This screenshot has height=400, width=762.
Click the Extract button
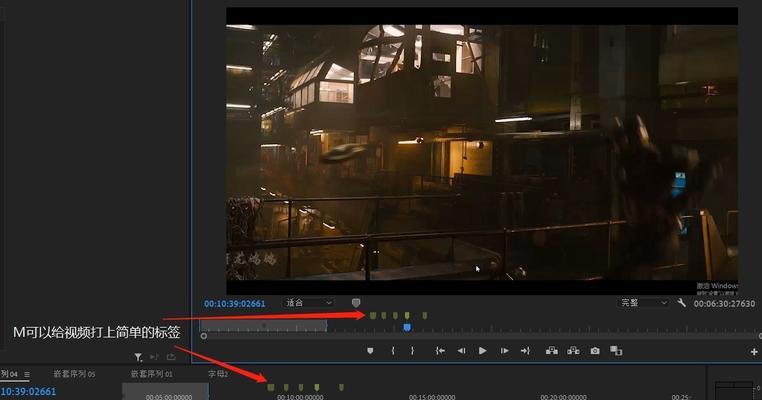(573, 350)
